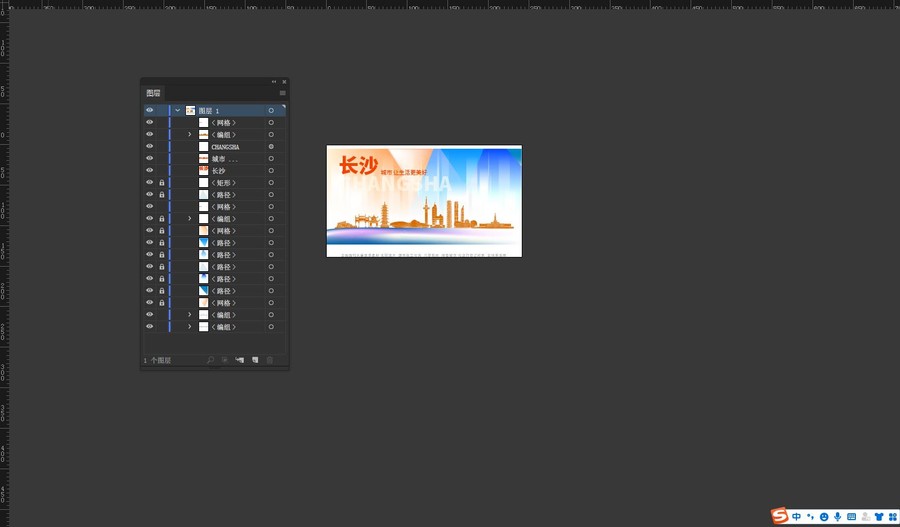
Task: Click the 1 个图层 status text
Action: tap(157, 361)
